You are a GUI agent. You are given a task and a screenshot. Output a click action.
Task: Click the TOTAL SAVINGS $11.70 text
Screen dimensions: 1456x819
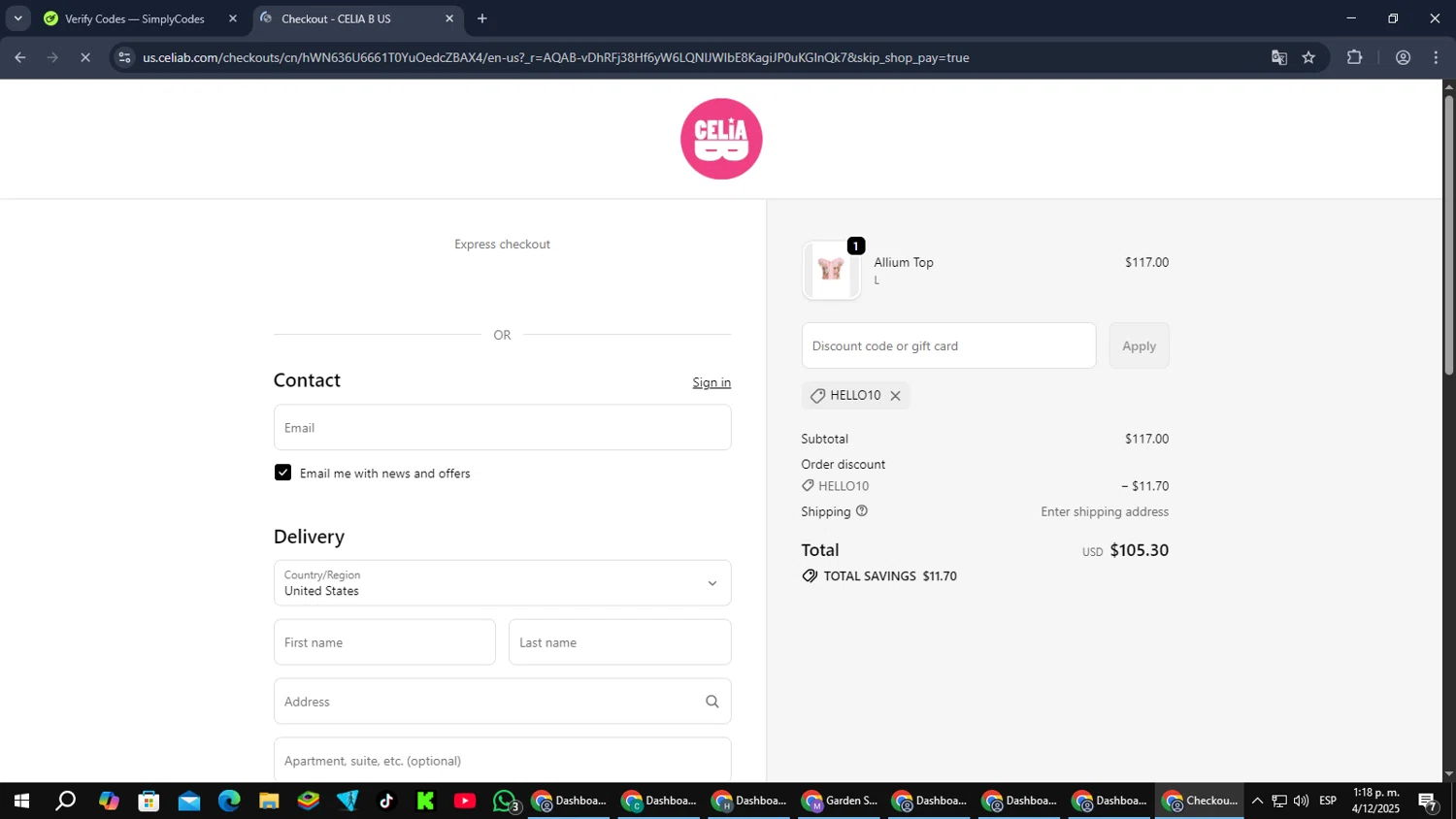[x=890, y=576]
